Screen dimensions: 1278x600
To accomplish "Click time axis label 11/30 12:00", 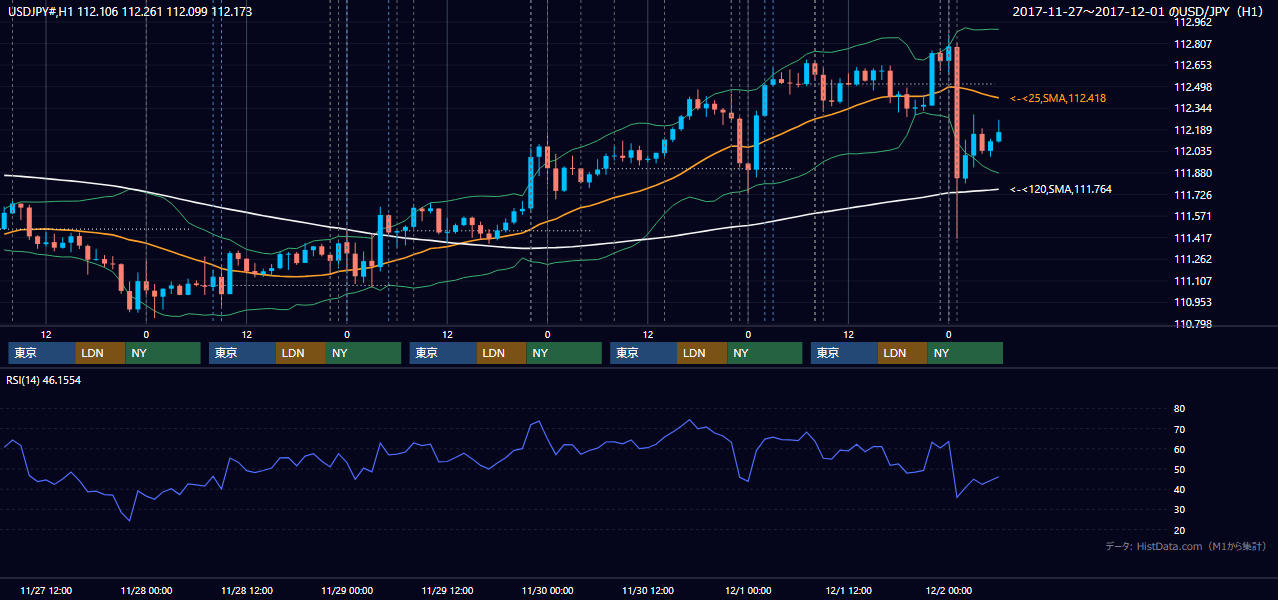I will tap(647, 590).
